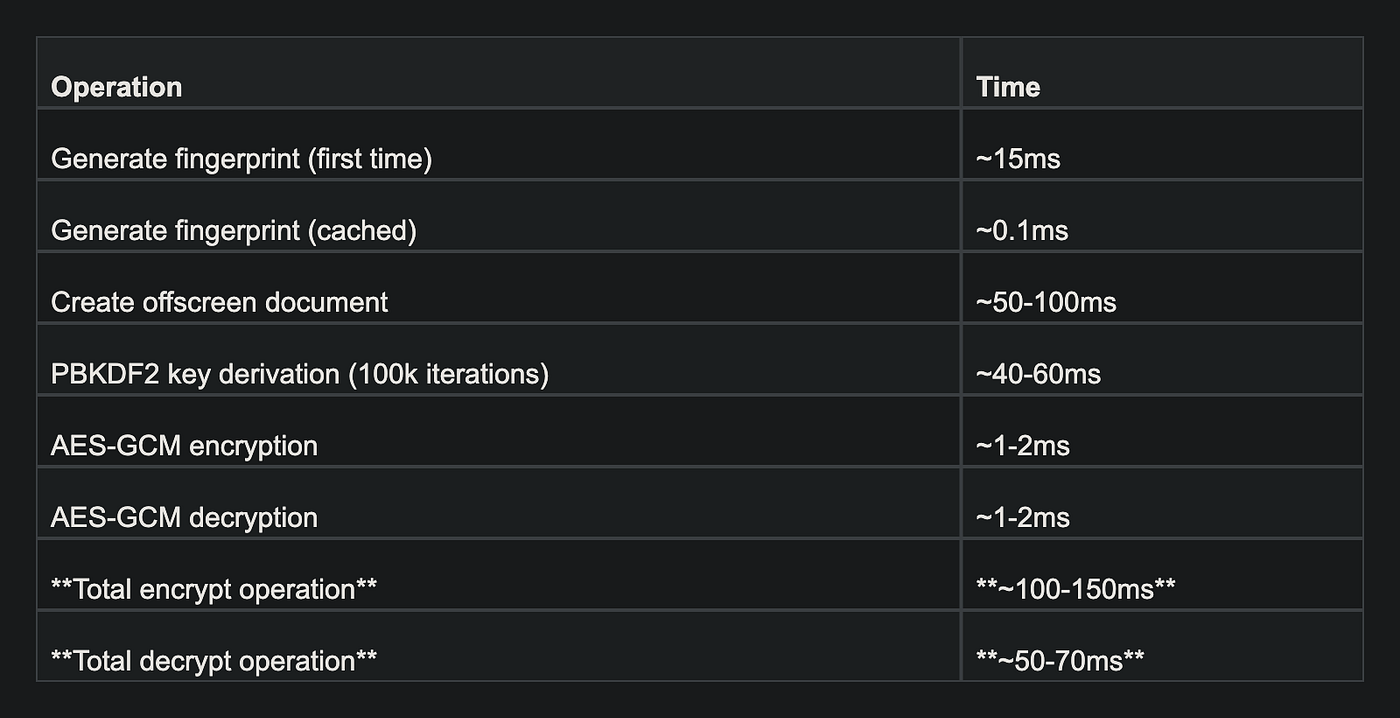The image size is (1400, 718).
Task: Click the Create offscreen document row
Action: pos(700,289)
